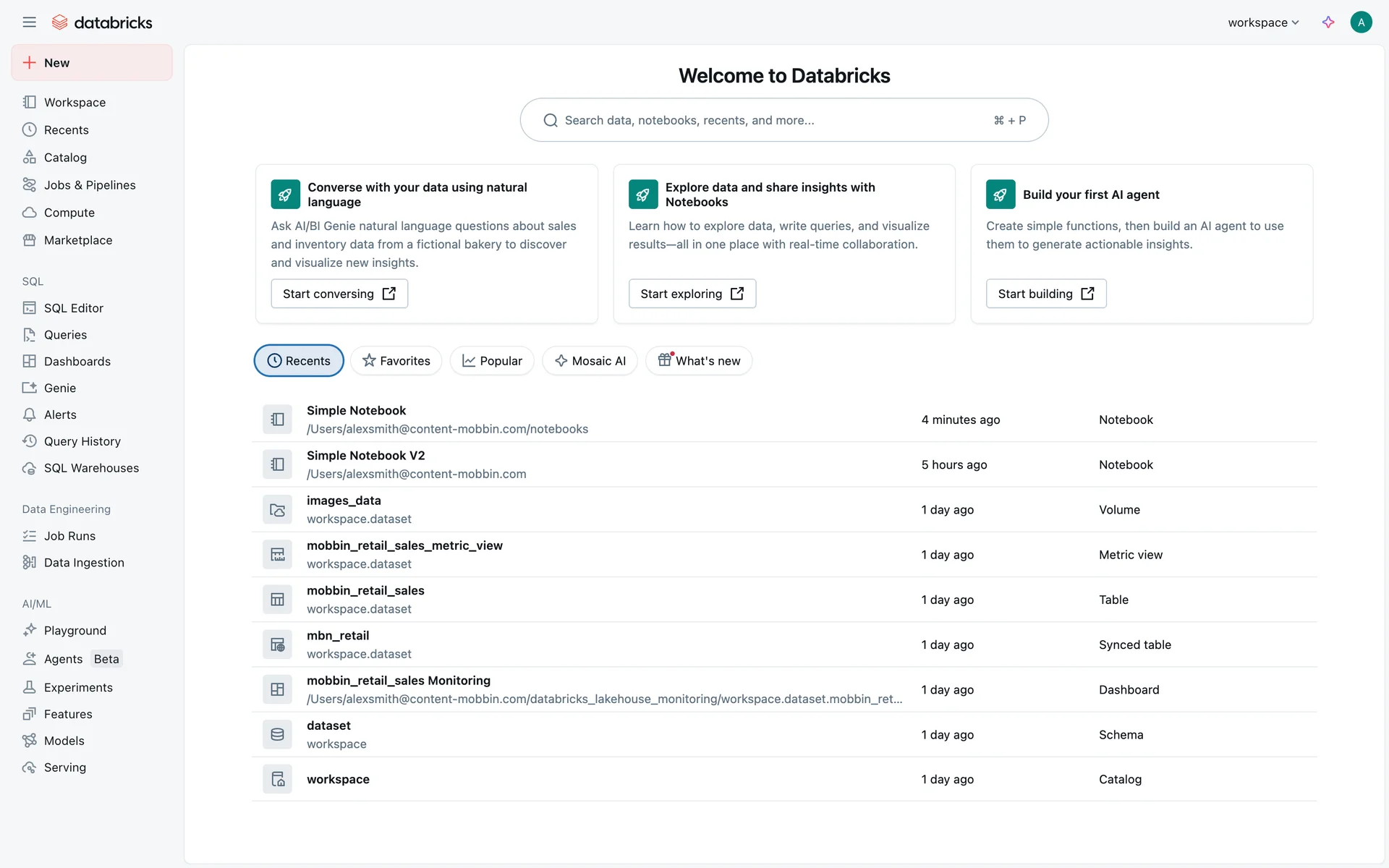Open mobbin_retail_sales Monitoring dashboard entry

(x=399, y=681)
